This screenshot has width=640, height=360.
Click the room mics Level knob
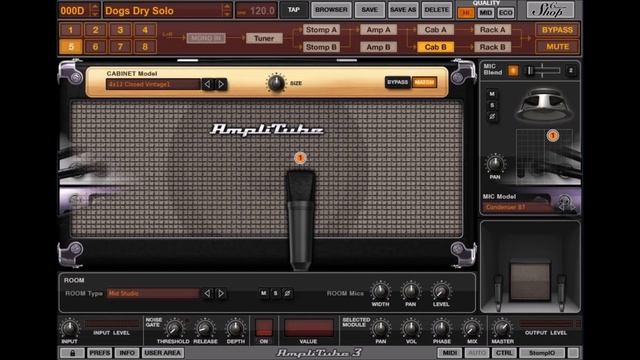coord(441,291)
